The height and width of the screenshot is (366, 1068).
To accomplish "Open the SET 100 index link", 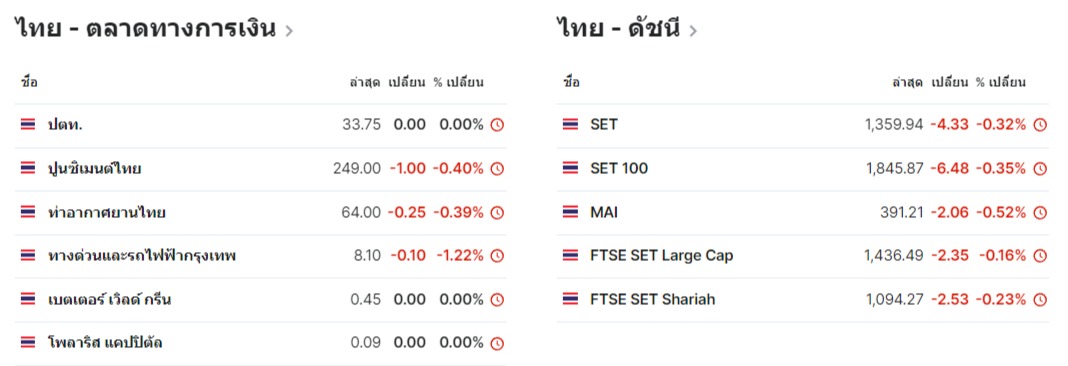I will tap(619, 168).
